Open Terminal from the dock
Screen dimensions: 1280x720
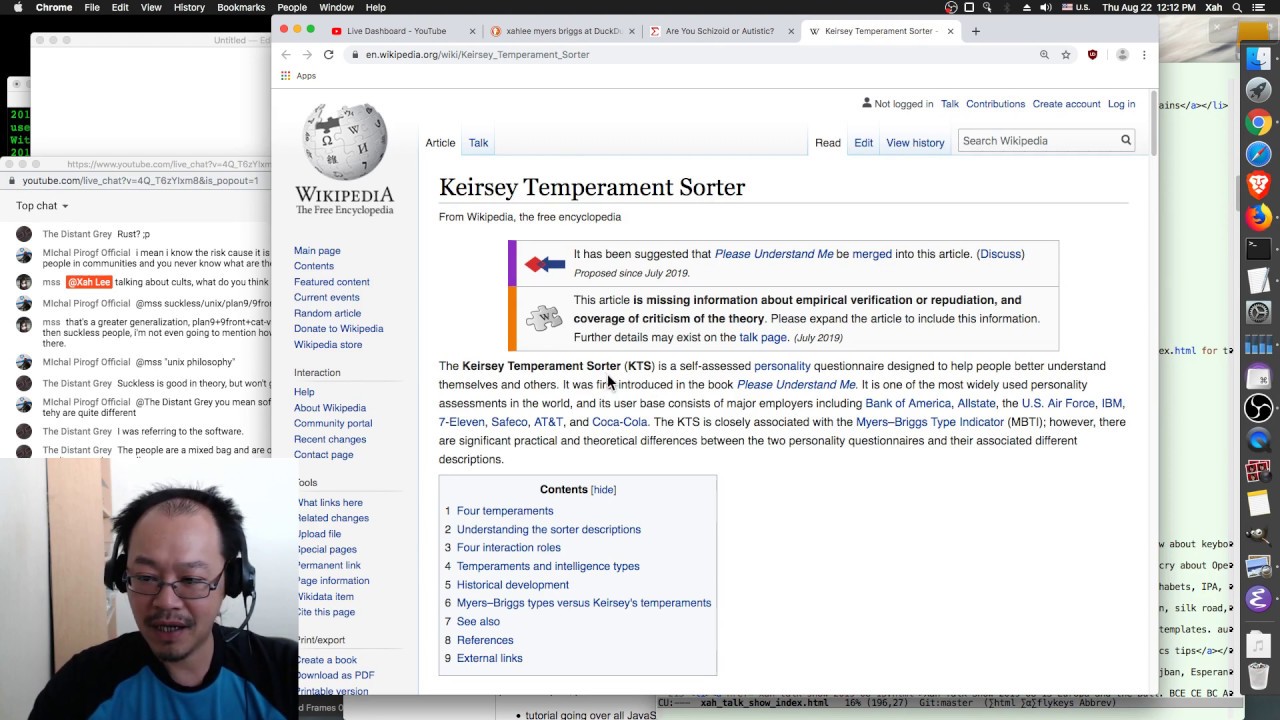1259,248
